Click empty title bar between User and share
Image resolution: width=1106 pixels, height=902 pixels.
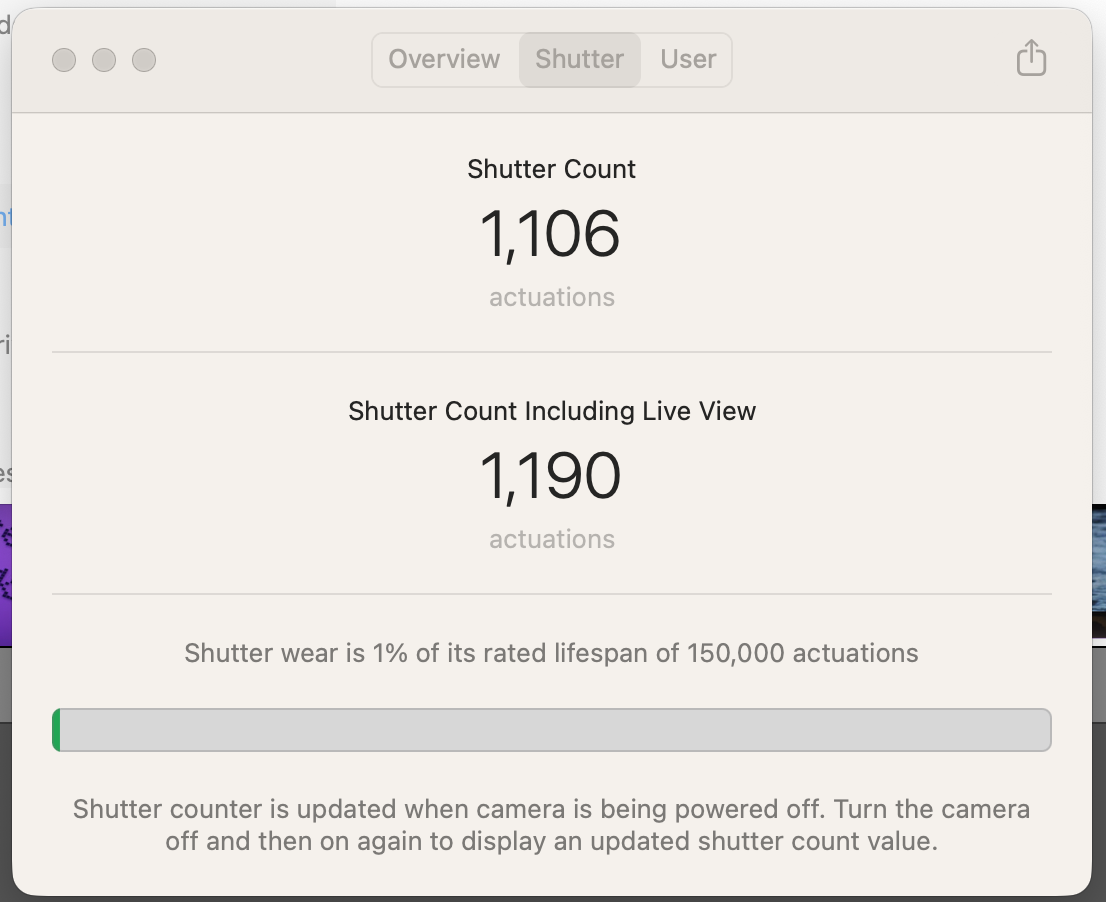873,60
